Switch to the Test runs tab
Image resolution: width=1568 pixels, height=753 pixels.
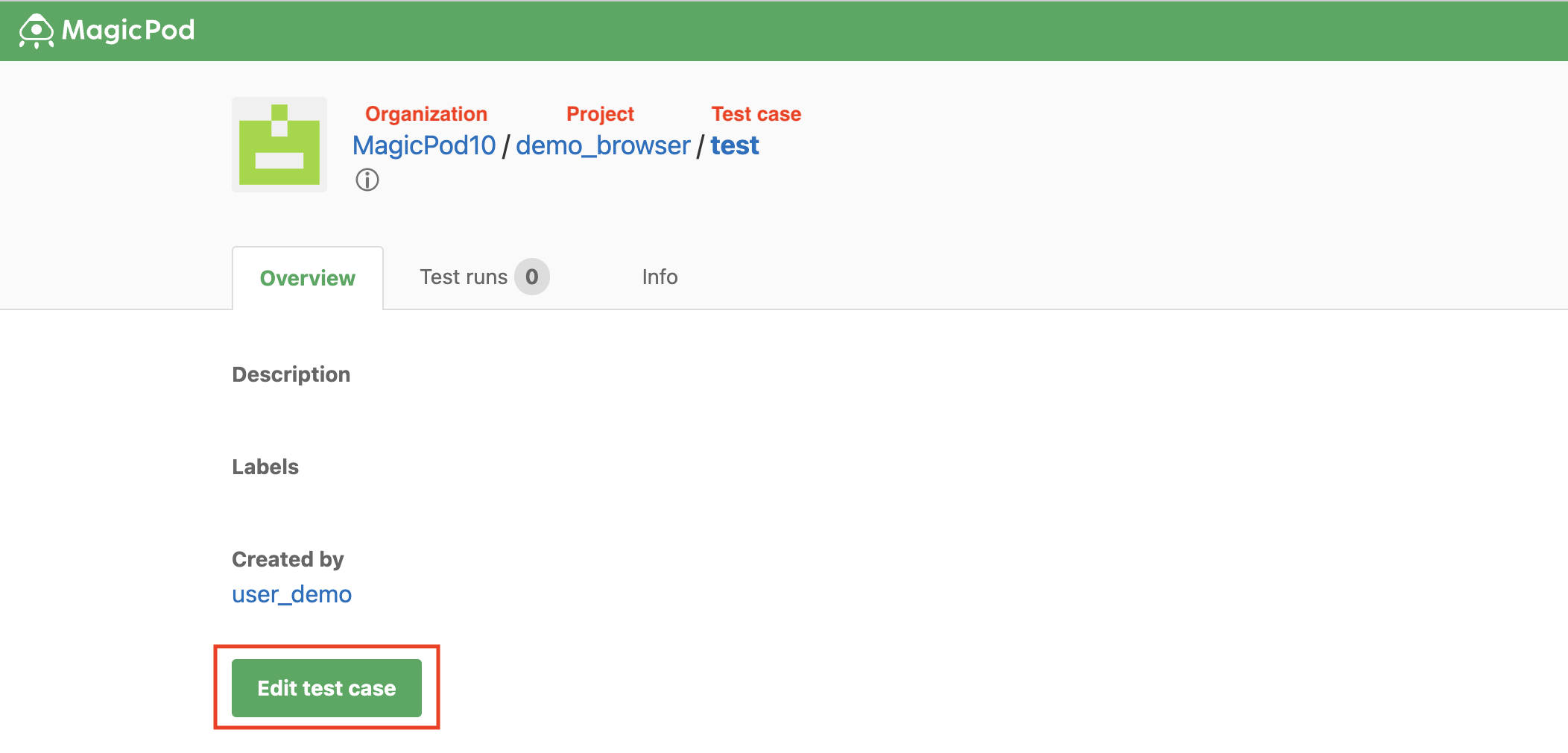(484, 277)
